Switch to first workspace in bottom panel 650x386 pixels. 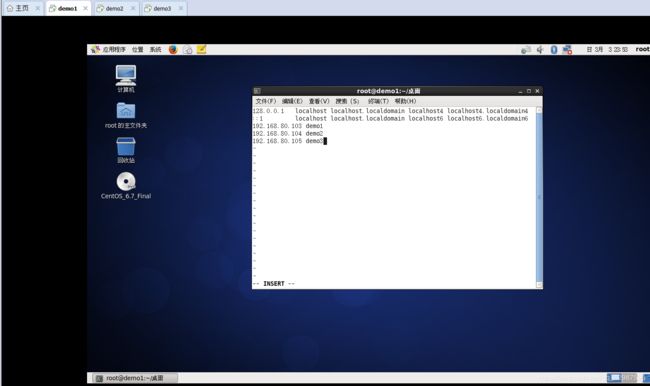[x=614, y=378]
